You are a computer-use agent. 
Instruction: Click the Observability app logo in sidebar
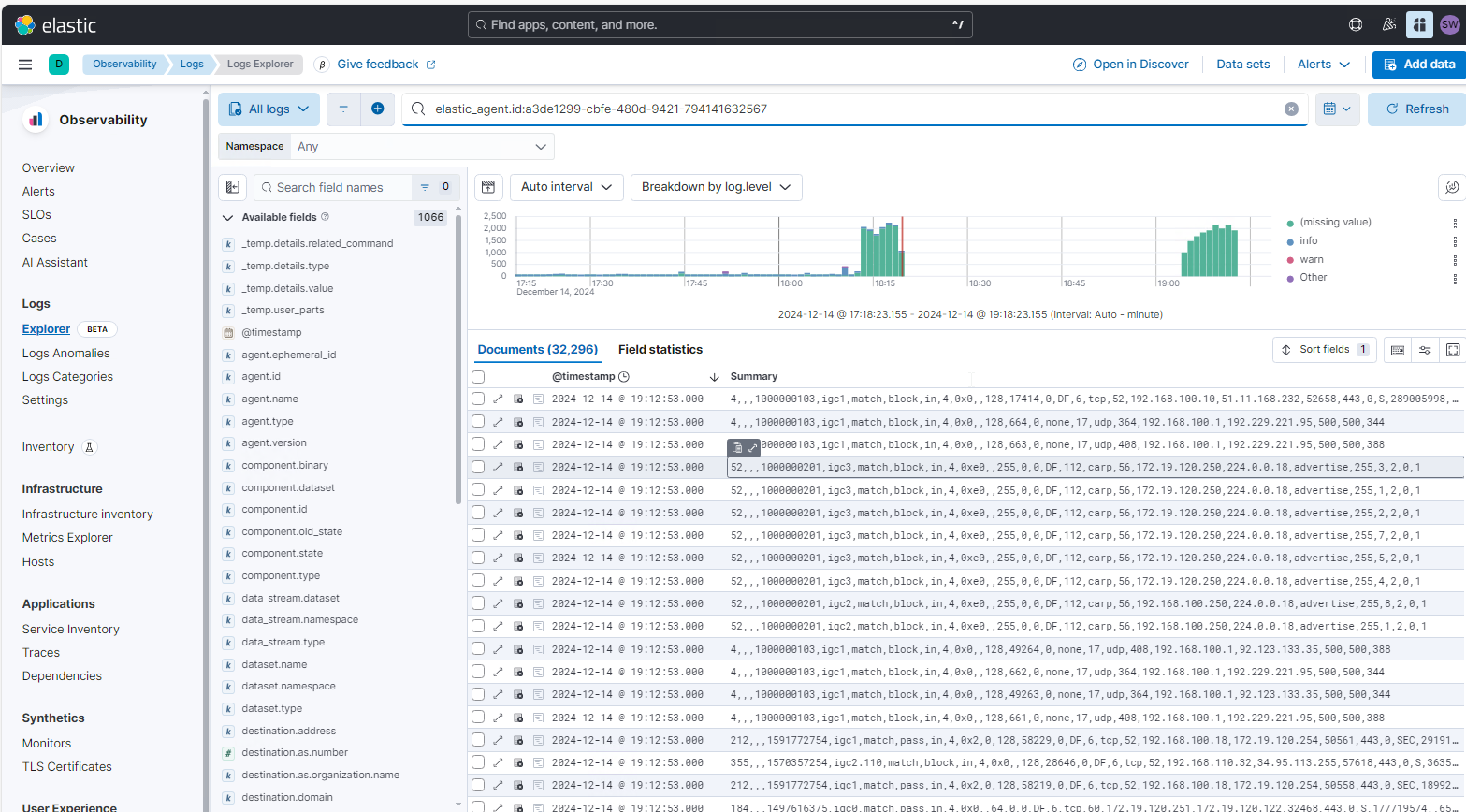36,120
